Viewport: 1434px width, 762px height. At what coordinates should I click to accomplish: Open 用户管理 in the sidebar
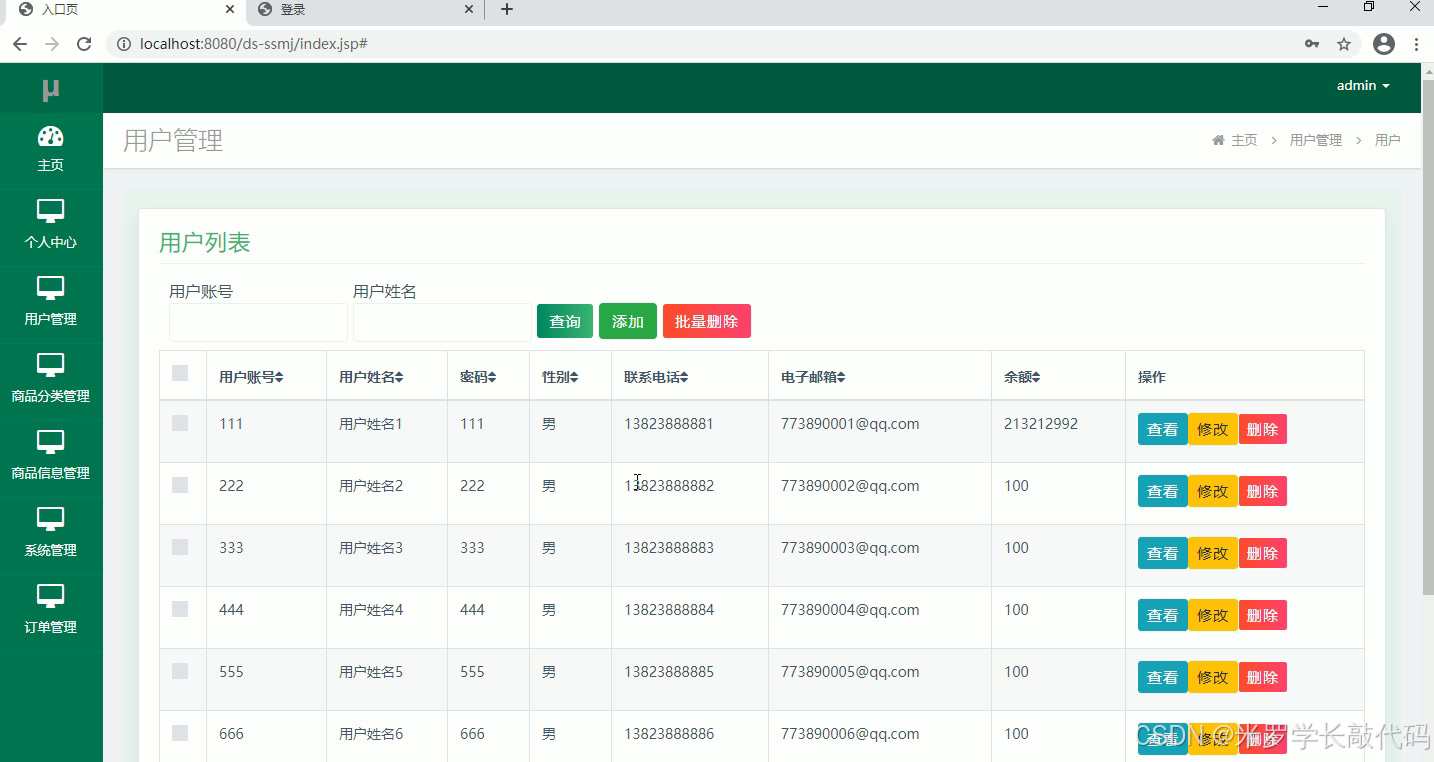coord(50,301)
